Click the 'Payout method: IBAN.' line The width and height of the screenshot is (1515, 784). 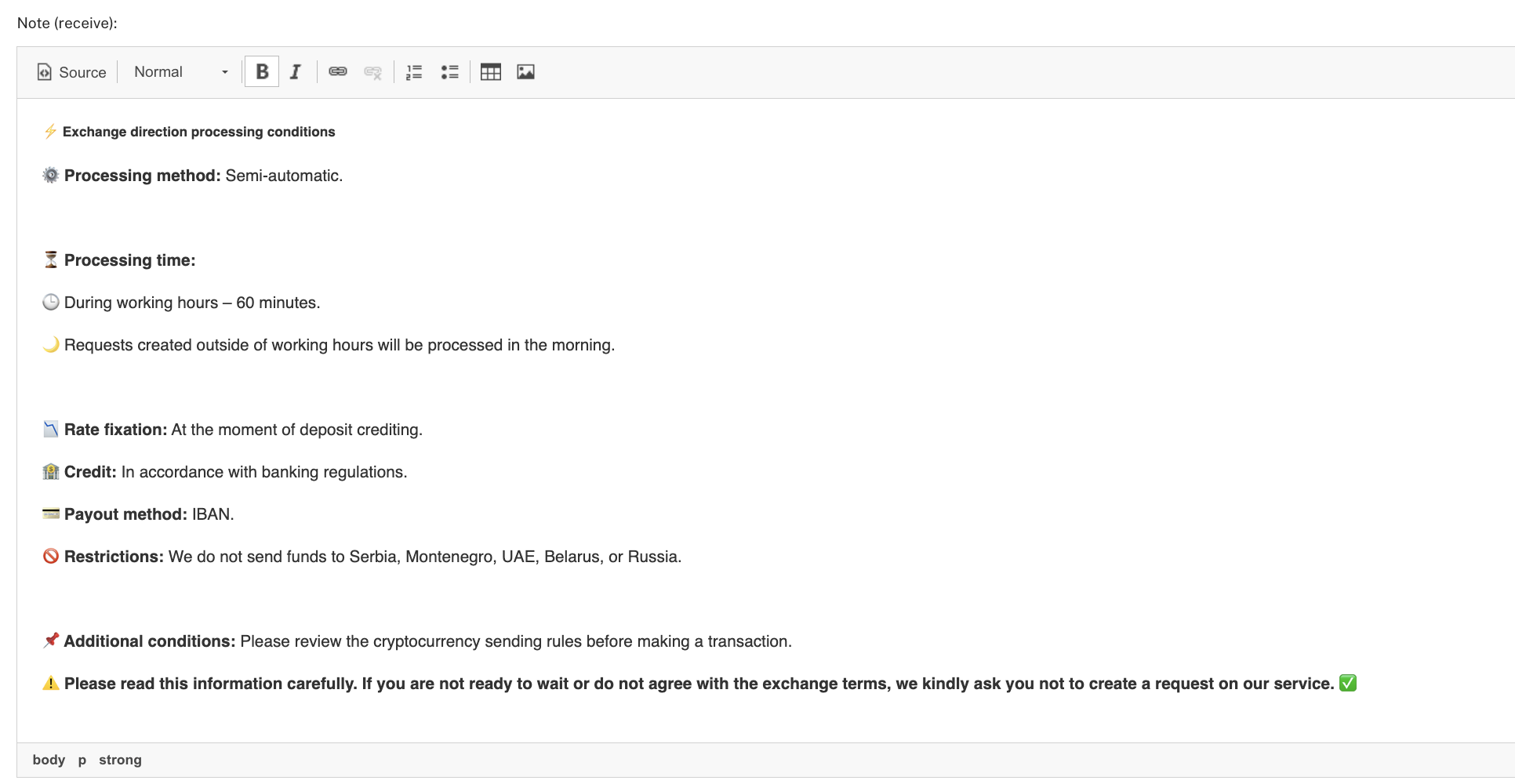coord(149,514)
